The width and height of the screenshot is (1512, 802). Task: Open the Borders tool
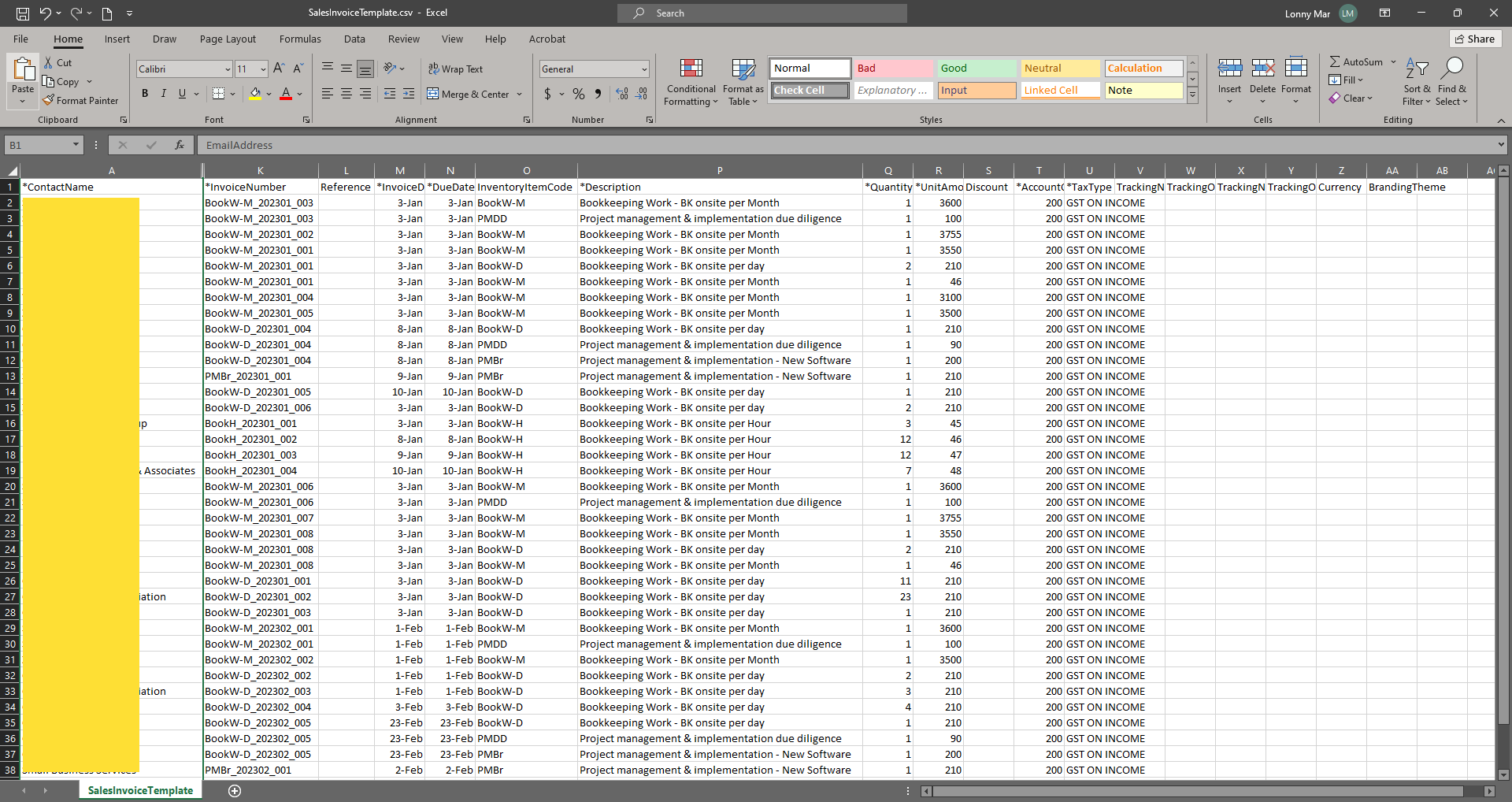(x=219, y=94)
